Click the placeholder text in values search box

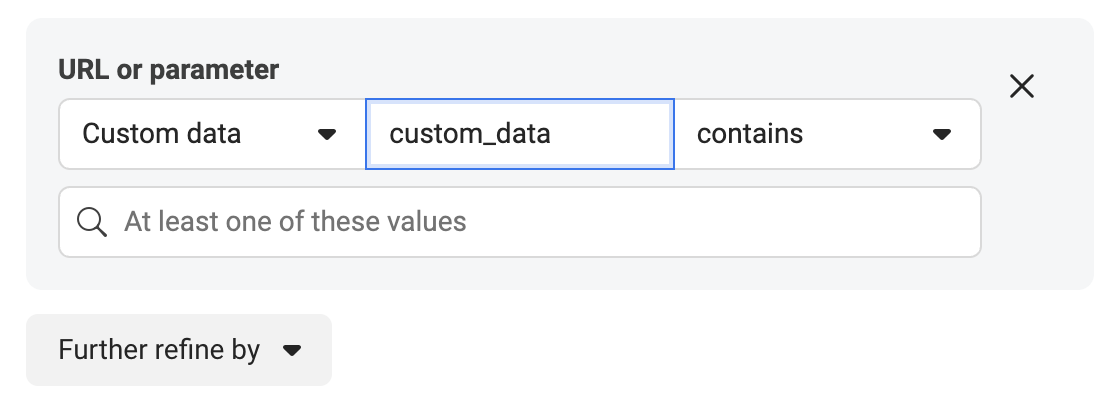pos(295,222)
